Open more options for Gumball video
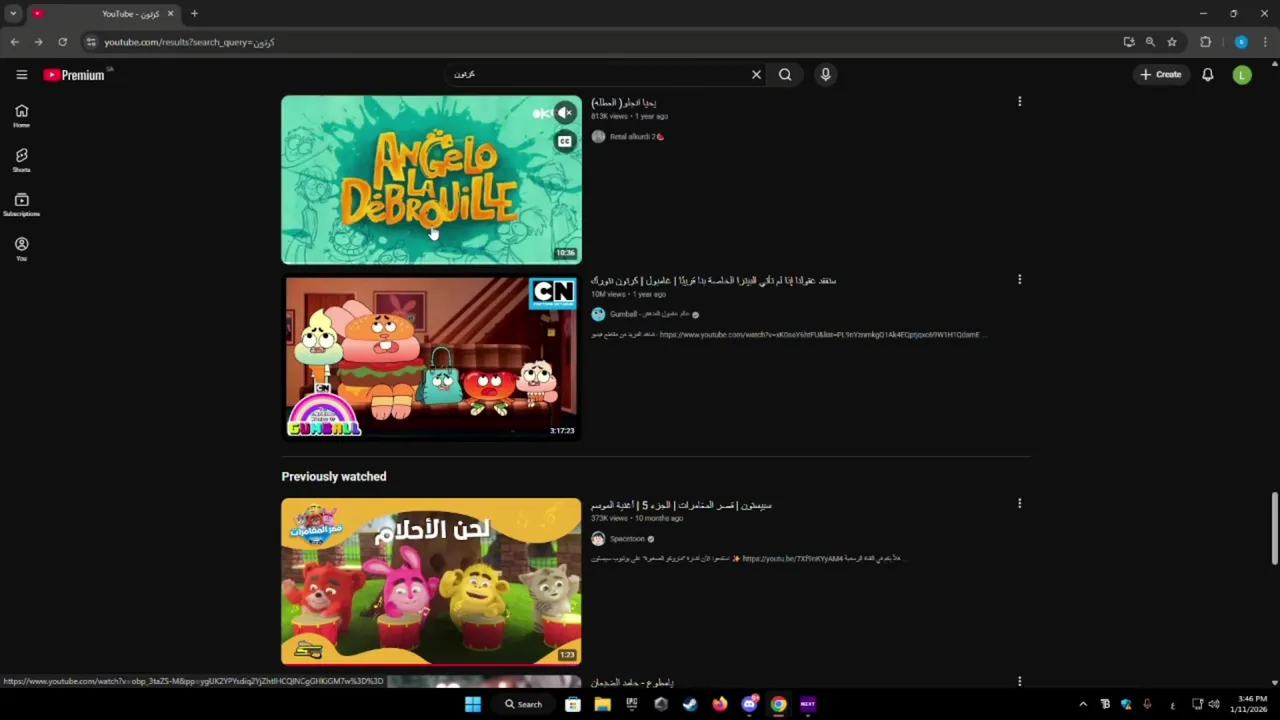This screenshot has height=720, width=1280. (x=1019, y=280)
